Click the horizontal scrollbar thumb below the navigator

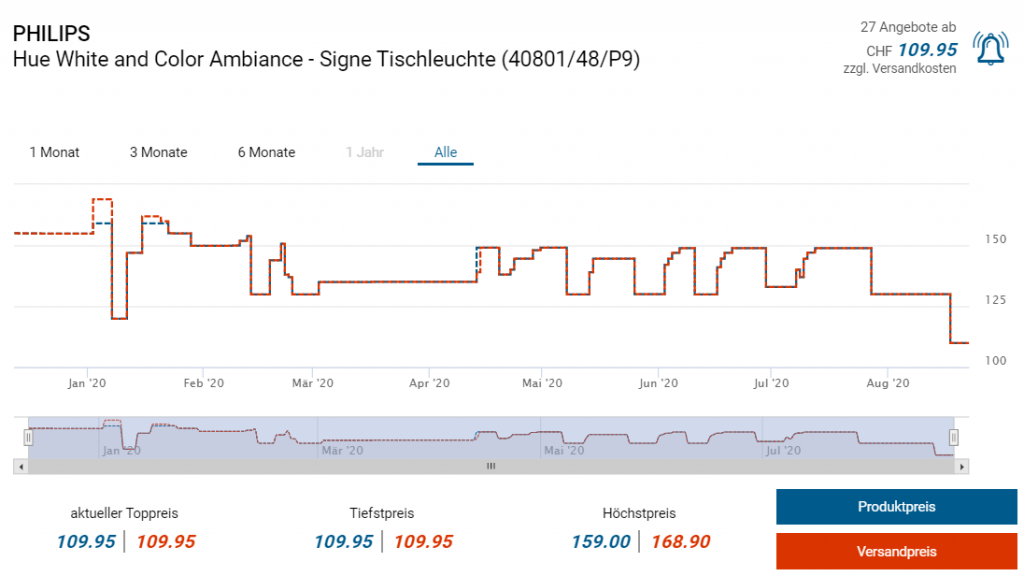pos(490,466)
